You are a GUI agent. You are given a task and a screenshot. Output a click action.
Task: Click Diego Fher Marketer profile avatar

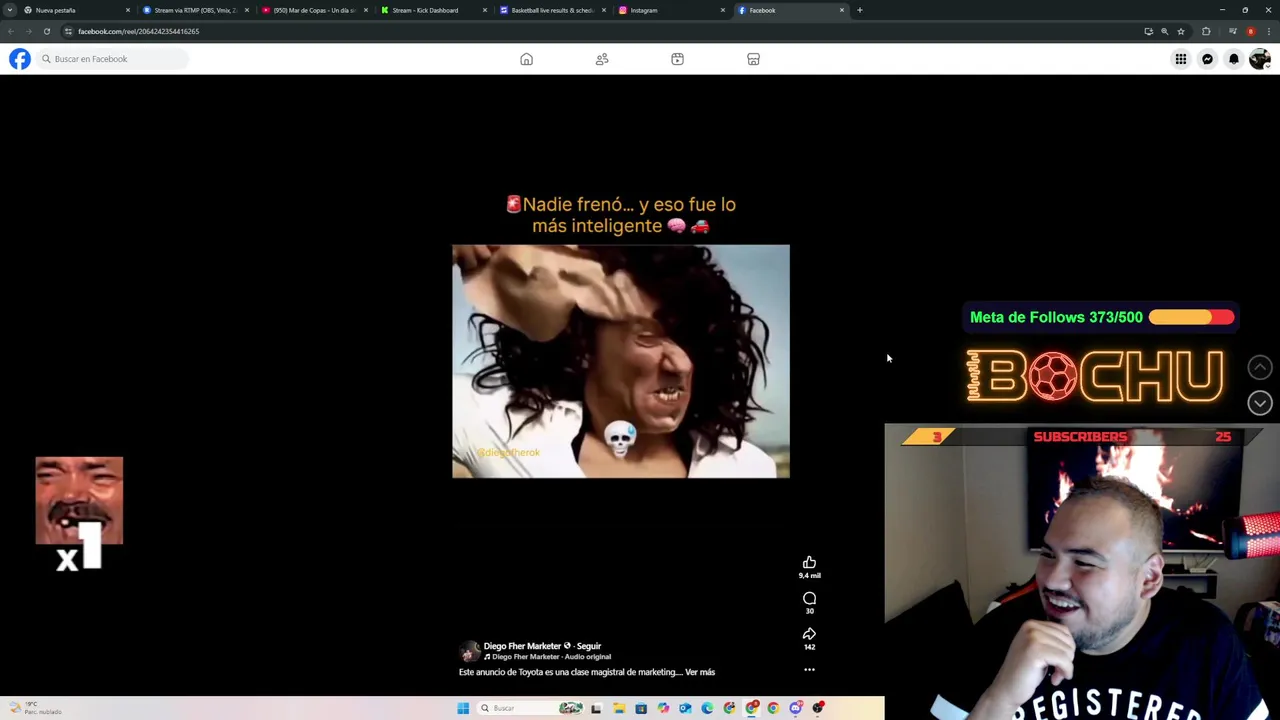[x=469, y=651]
